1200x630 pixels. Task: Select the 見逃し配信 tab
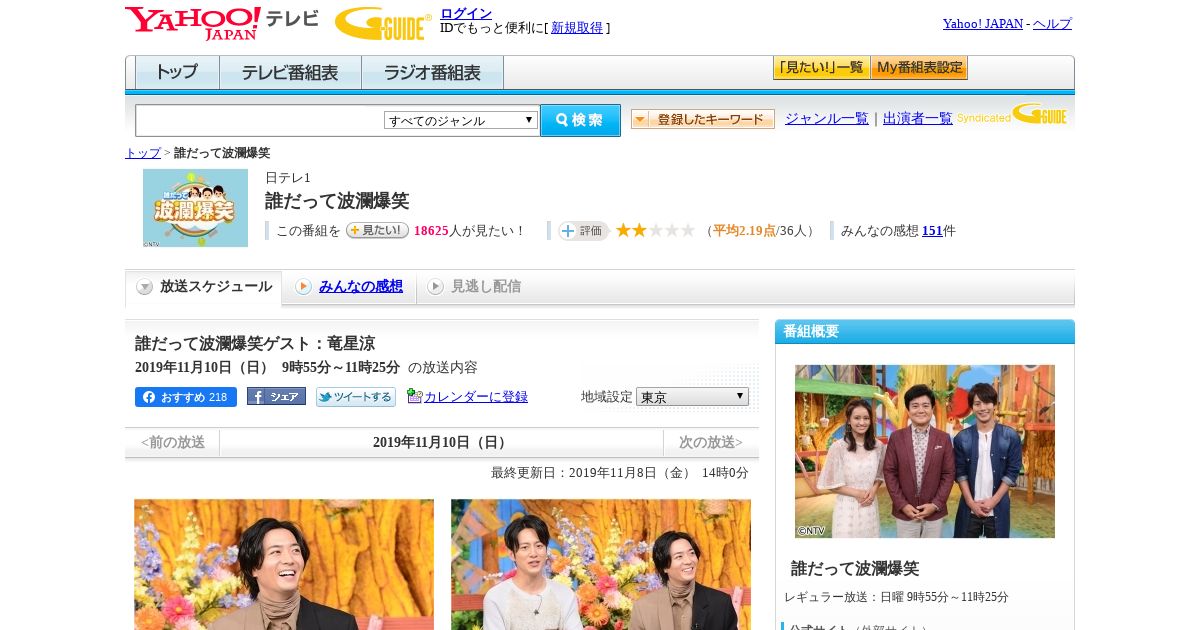click(x=475, y=287)
